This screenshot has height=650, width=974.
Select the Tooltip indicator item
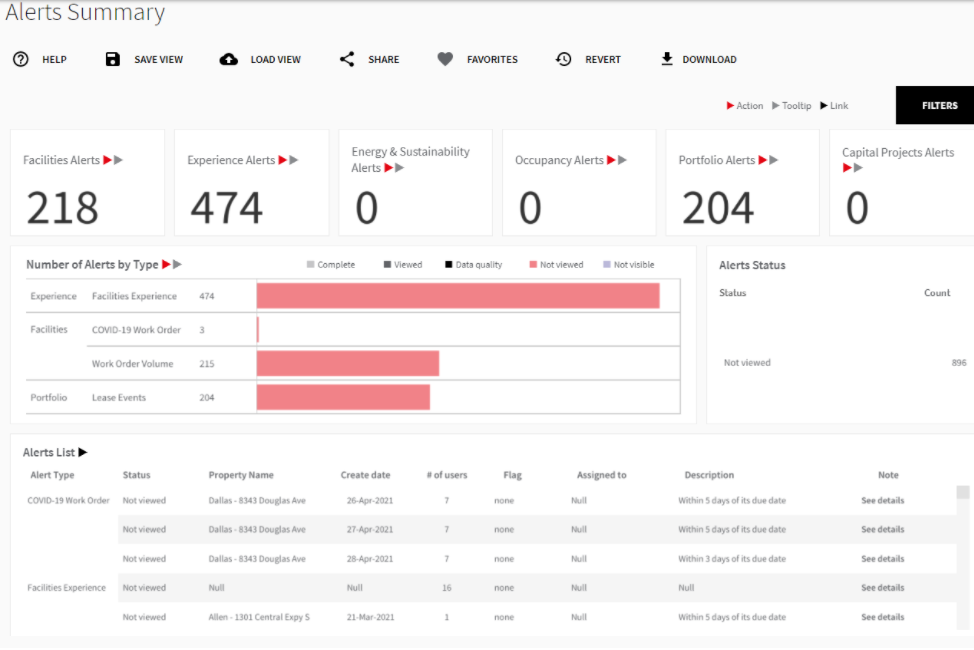click(791, 105)
